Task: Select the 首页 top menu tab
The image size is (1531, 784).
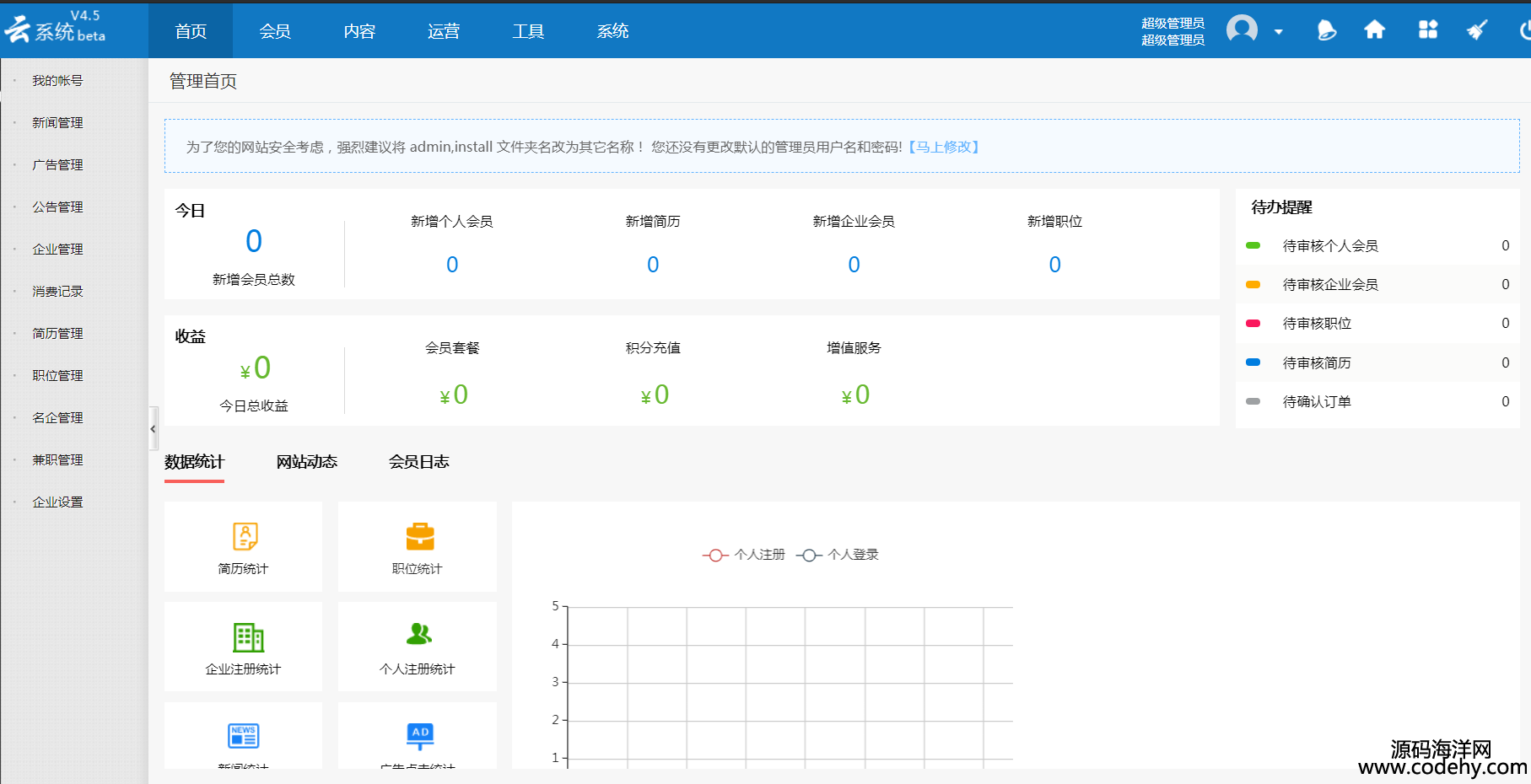Action: pyautogui.click(x=191, y=31)
